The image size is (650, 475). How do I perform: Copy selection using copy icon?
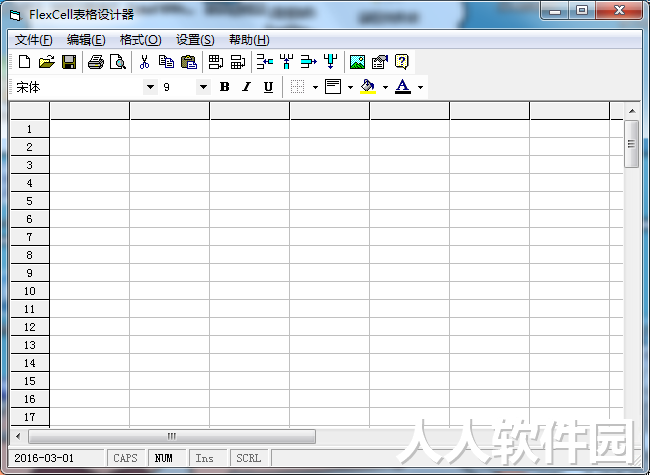pyautogui.click(x=166, y=62)
